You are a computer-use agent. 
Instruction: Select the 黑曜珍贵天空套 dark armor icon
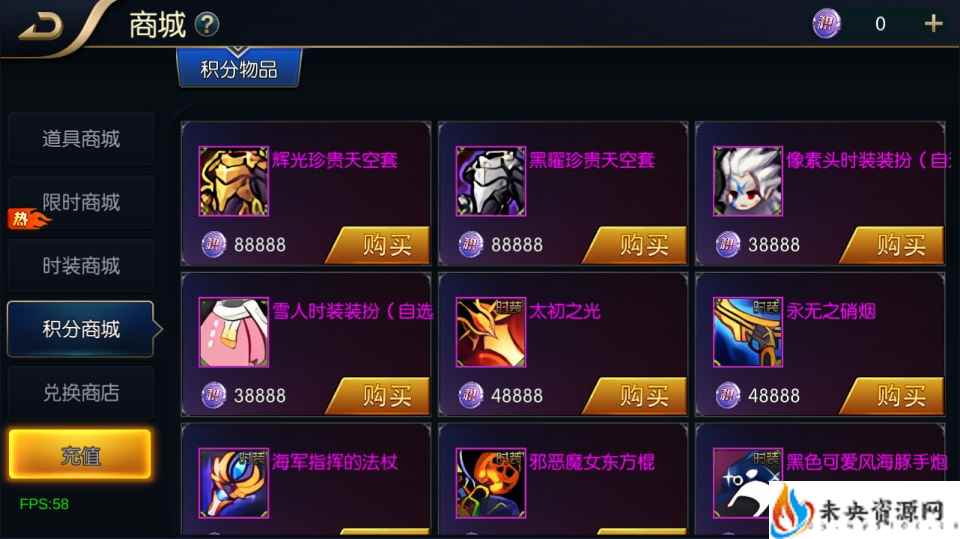(x=491, y=181)
